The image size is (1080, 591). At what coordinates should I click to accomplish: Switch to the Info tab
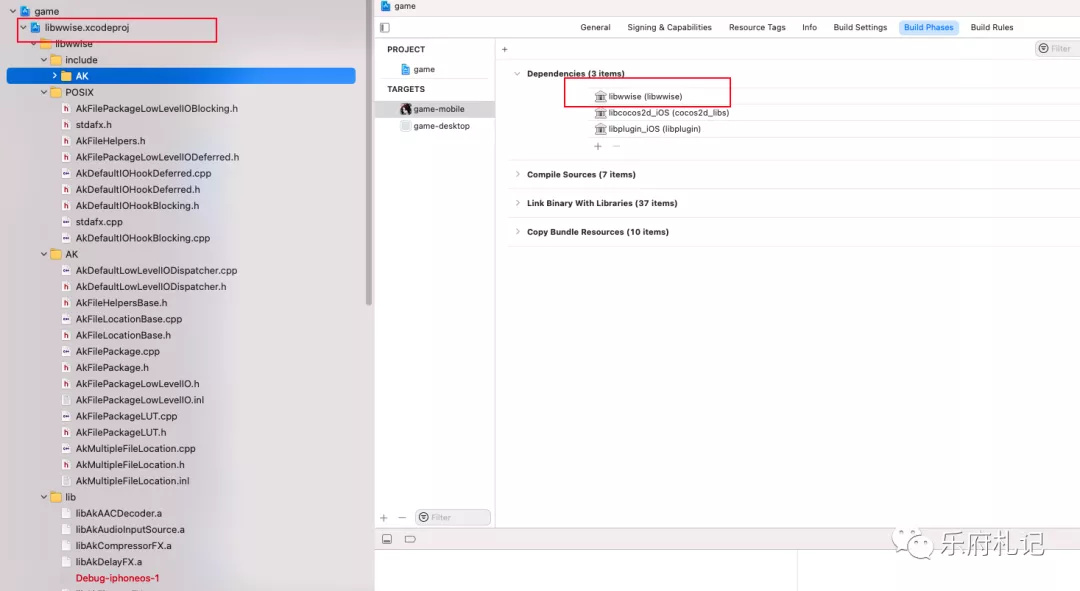[x=809, y=28]
